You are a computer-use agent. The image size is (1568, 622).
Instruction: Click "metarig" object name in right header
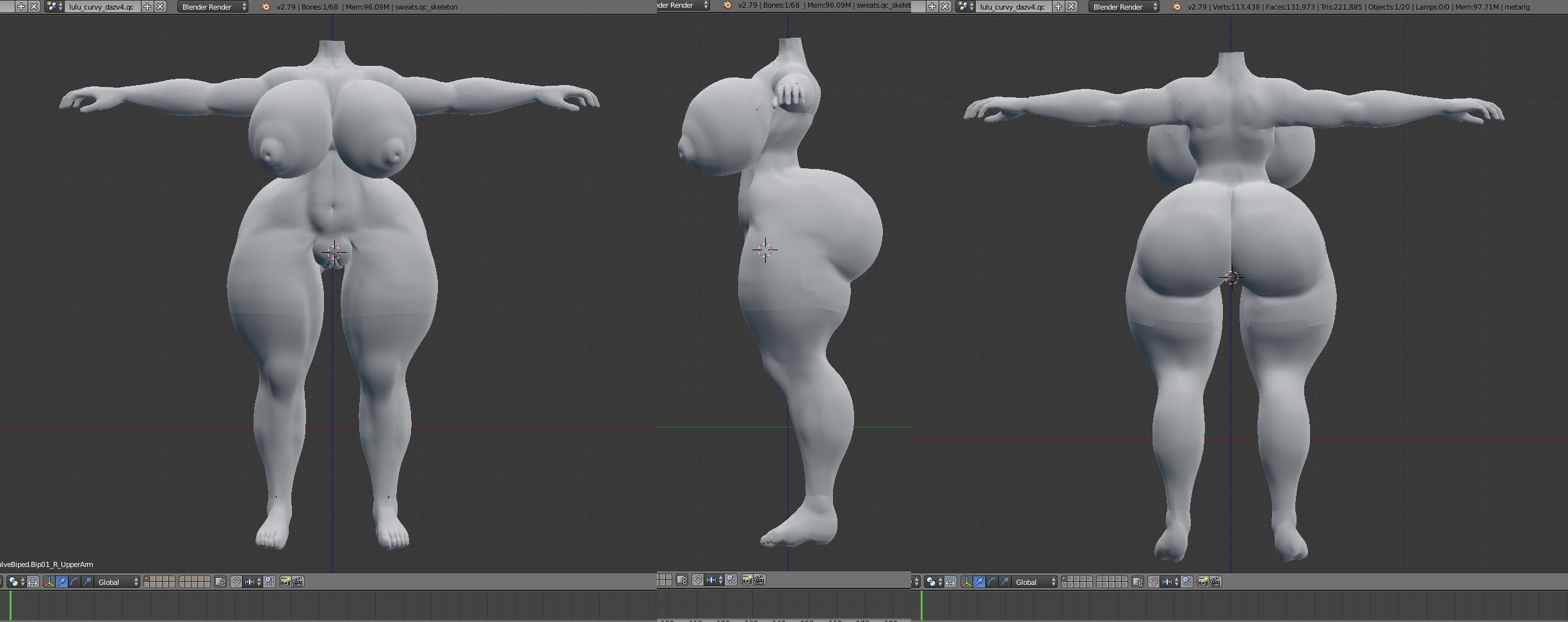1516,7
